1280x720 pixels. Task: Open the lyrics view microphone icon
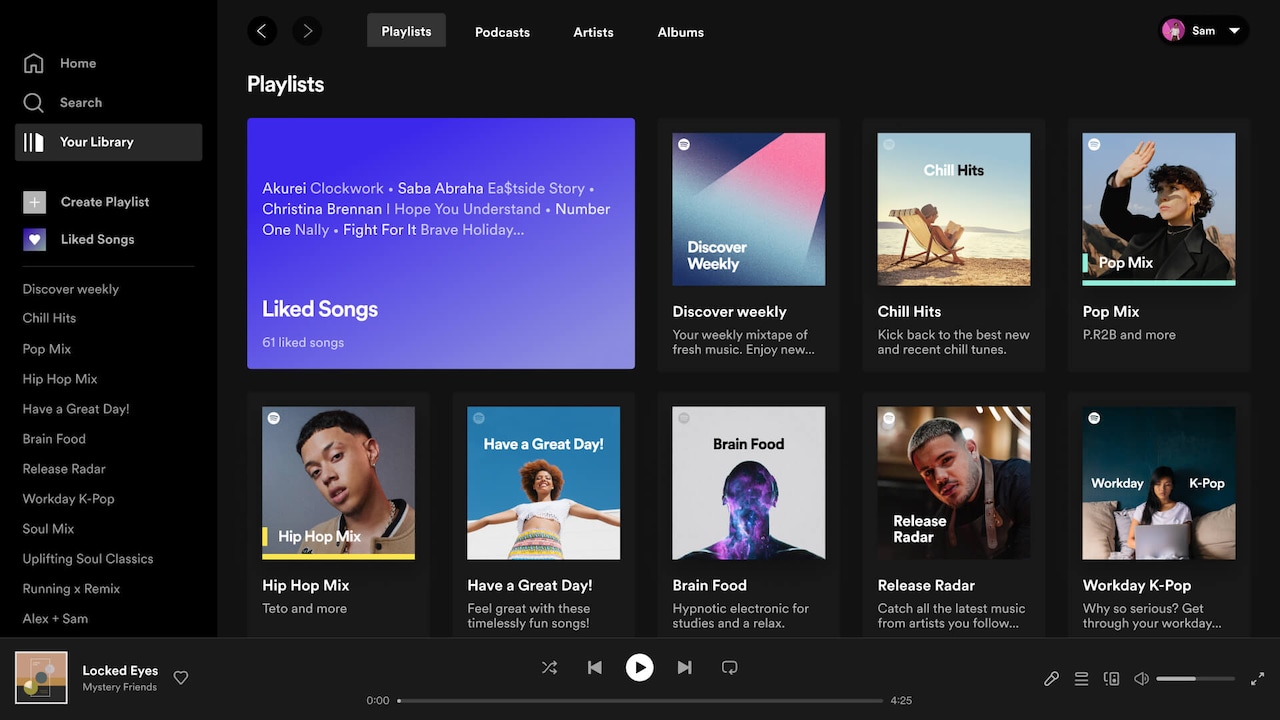coord(1051,678)
